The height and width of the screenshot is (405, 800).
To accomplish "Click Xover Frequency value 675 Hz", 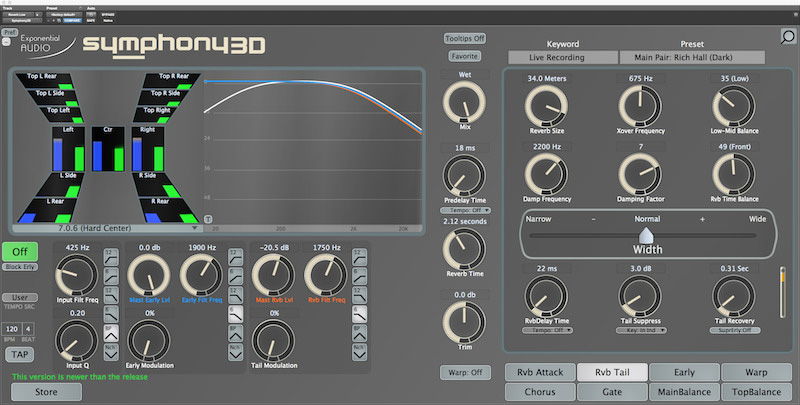I will (641, 79).
